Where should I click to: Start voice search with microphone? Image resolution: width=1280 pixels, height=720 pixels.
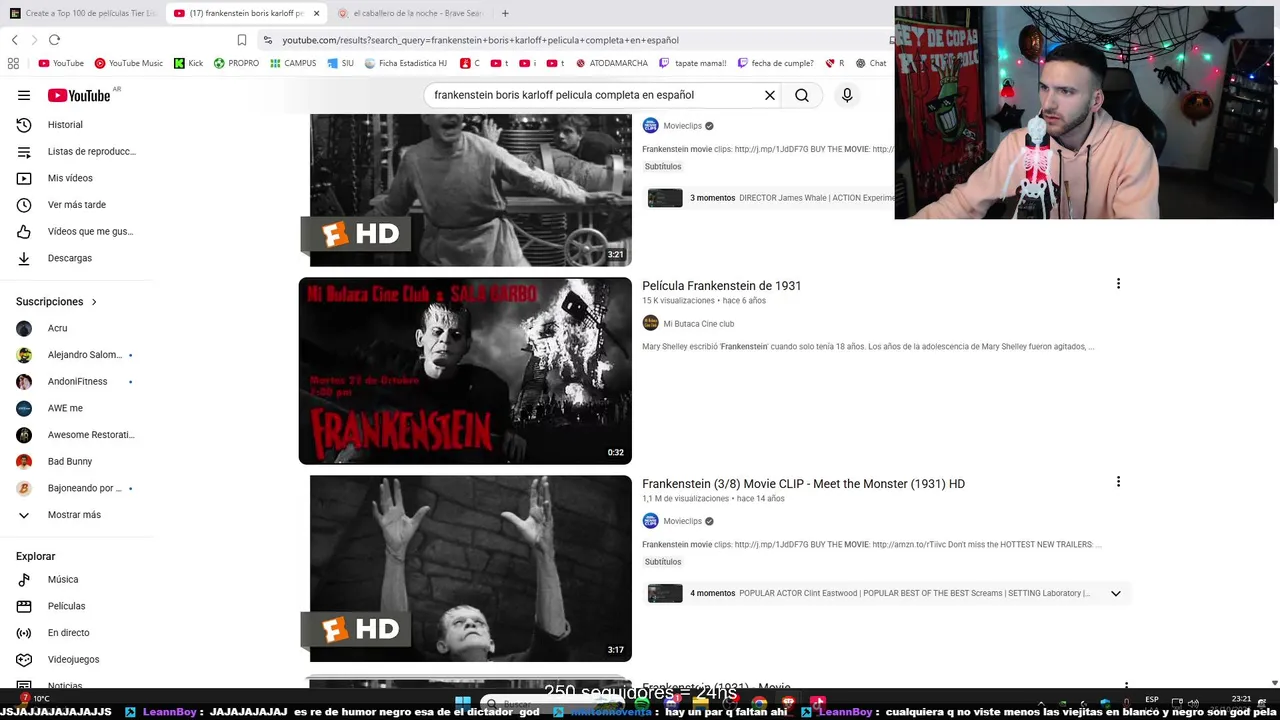click(847, 95)
